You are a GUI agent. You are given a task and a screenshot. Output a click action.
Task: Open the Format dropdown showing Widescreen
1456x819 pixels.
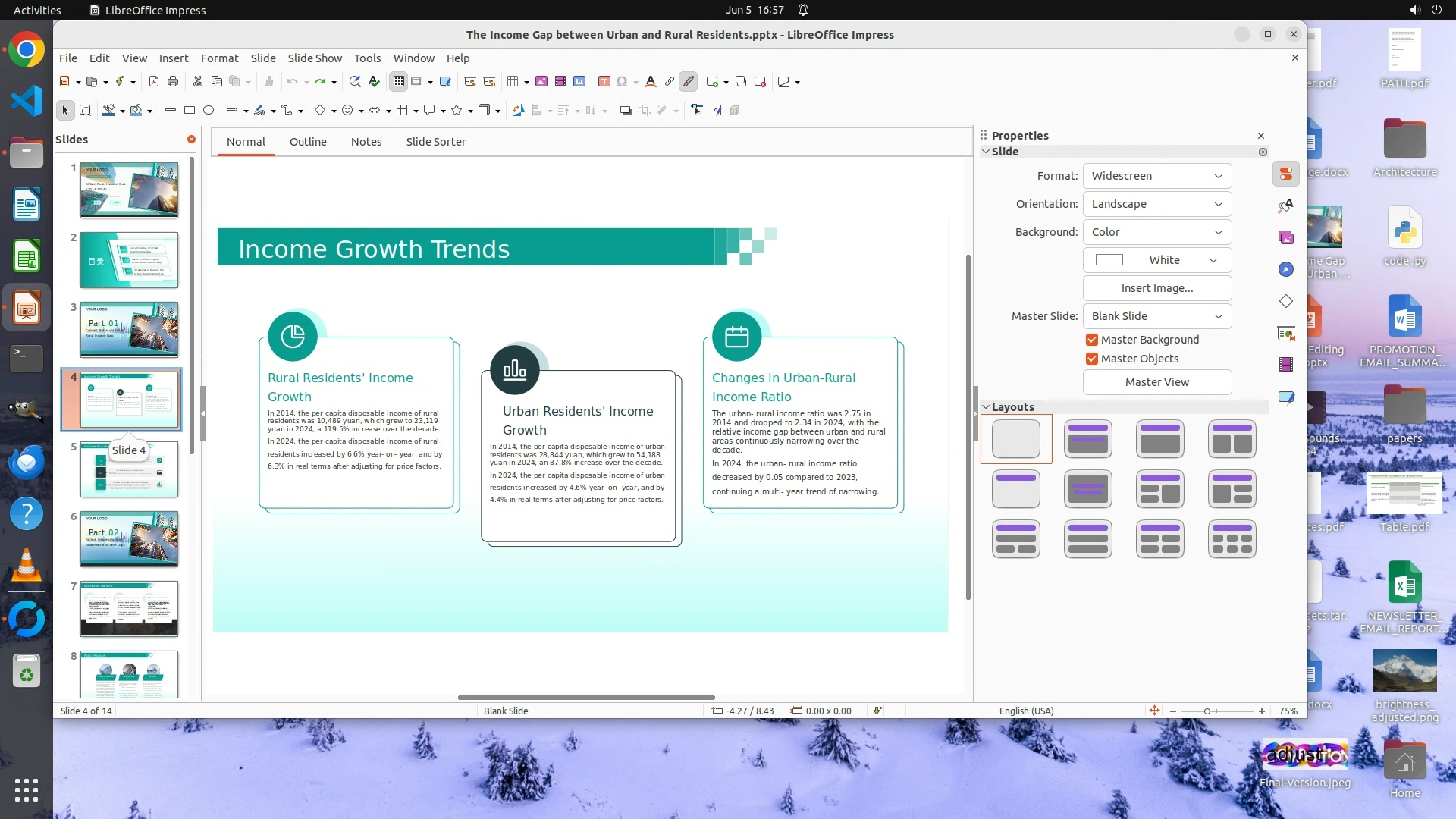click(x=1156, y=176)
